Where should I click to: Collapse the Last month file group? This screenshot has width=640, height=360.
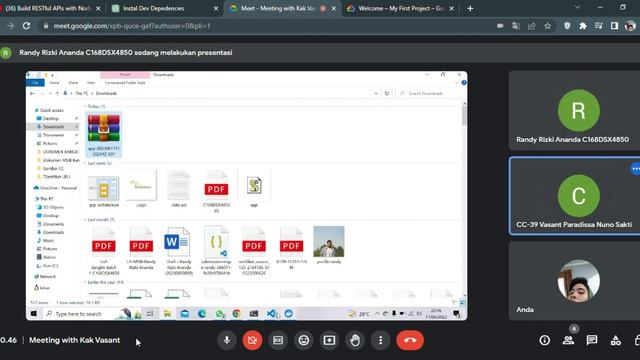(85, 220)
